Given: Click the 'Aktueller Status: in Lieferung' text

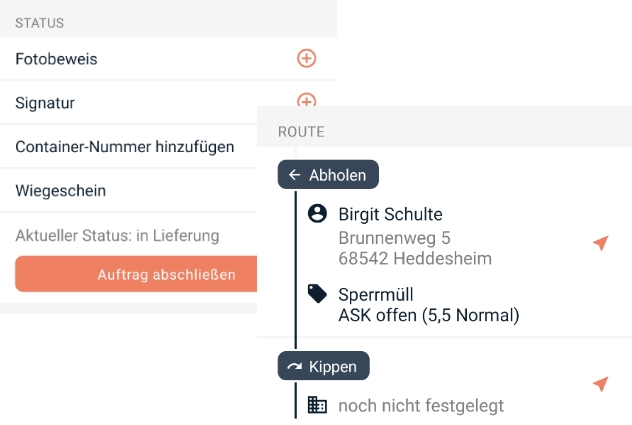Looking at the screenshot, I should point(117,236).
